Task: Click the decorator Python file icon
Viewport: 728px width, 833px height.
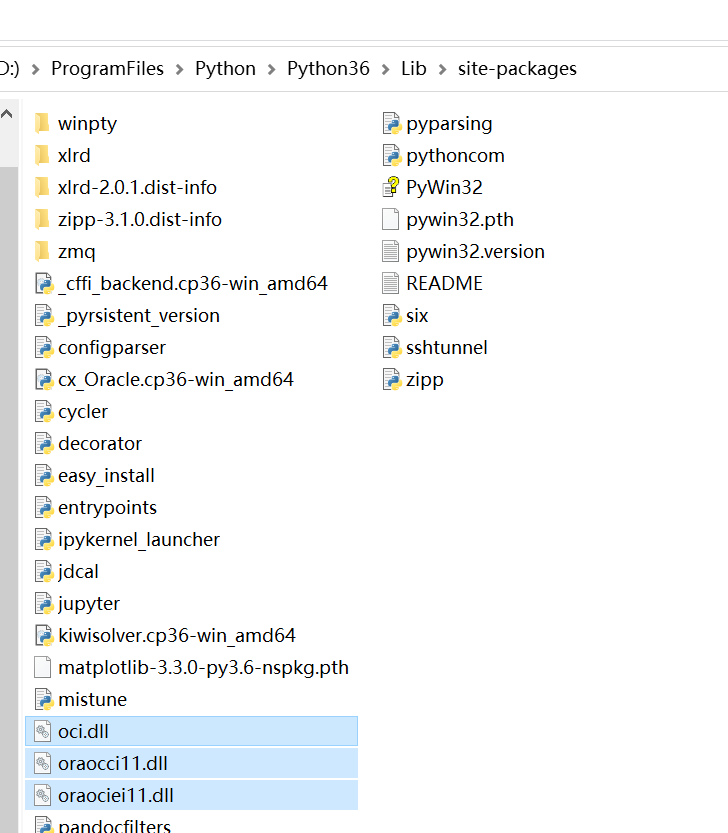Action: pos(44,443)
